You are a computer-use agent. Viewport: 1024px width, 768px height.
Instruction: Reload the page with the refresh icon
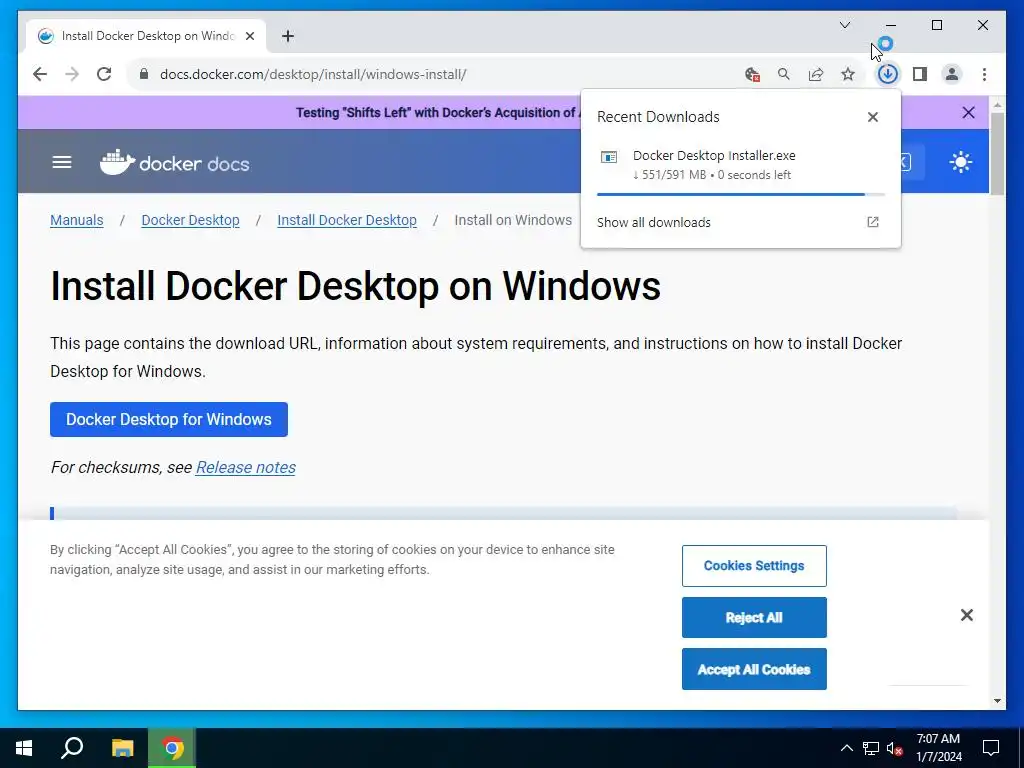coord(104,74)
